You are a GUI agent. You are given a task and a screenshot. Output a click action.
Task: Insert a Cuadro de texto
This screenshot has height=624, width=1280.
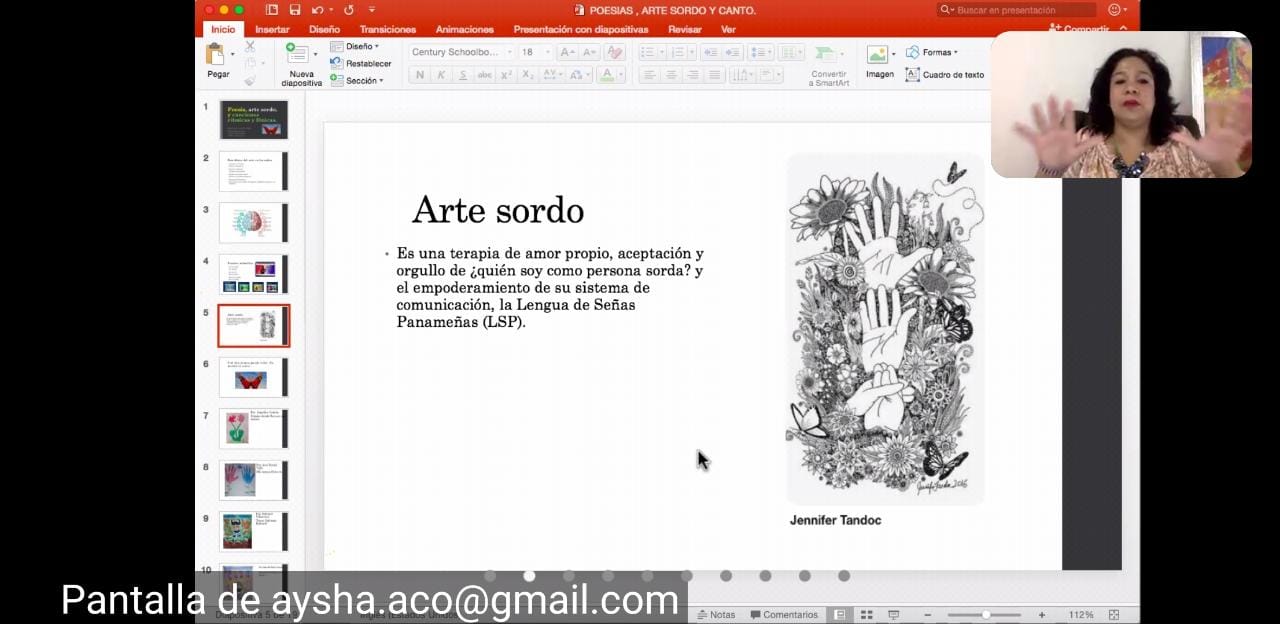(945, 75)
